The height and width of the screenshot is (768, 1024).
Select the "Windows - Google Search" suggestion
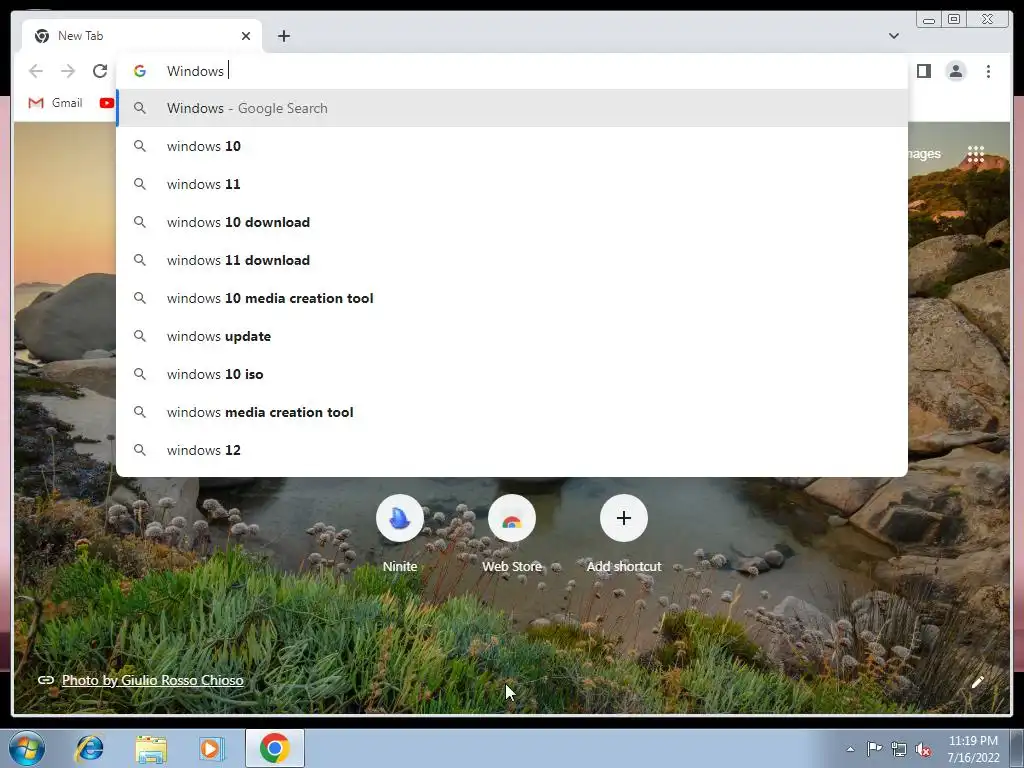[512, 108]
